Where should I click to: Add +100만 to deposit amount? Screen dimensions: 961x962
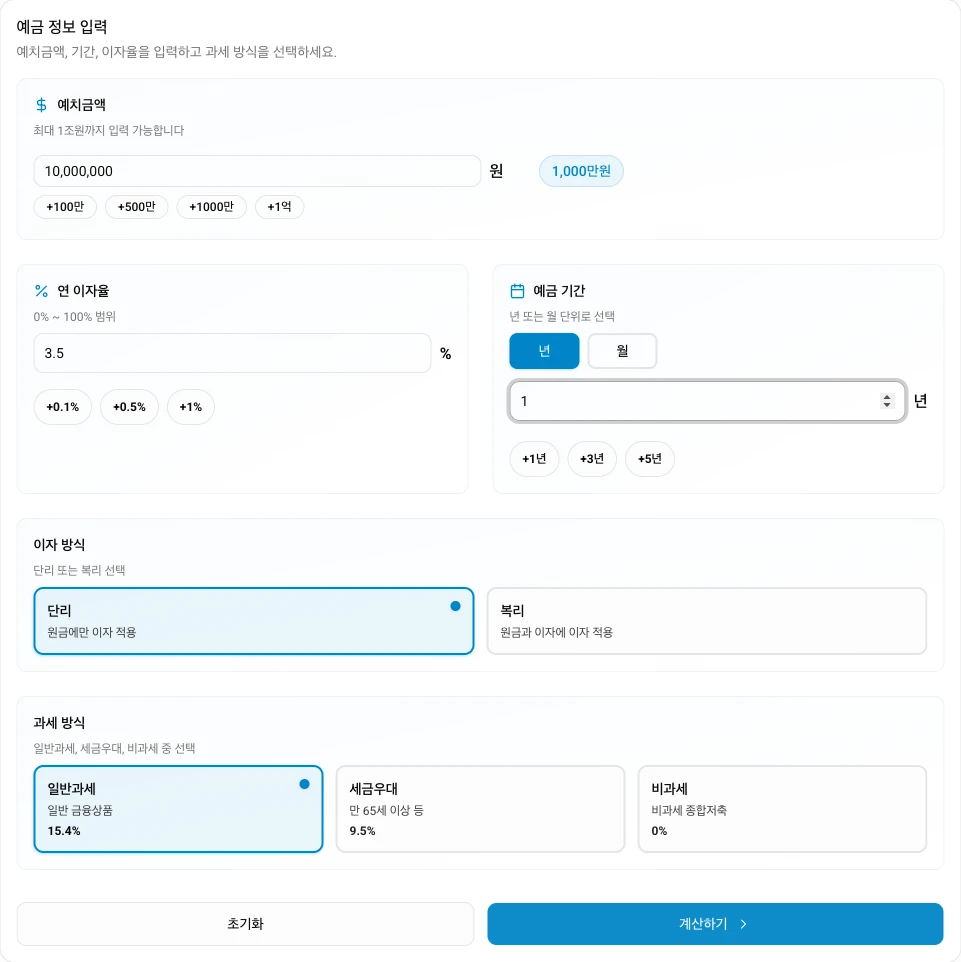coord(65,207)
